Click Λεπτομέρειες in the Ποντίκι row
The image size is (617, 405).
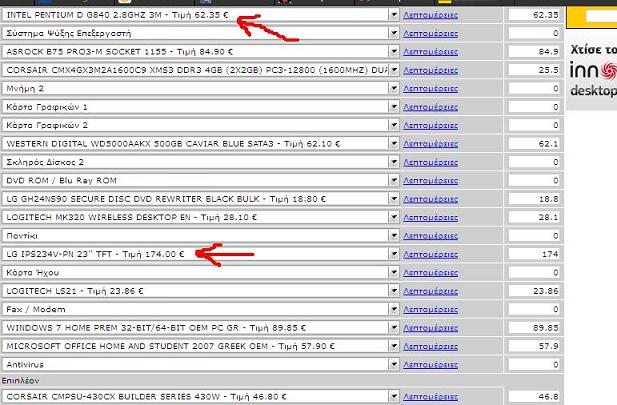click(430, 236)
